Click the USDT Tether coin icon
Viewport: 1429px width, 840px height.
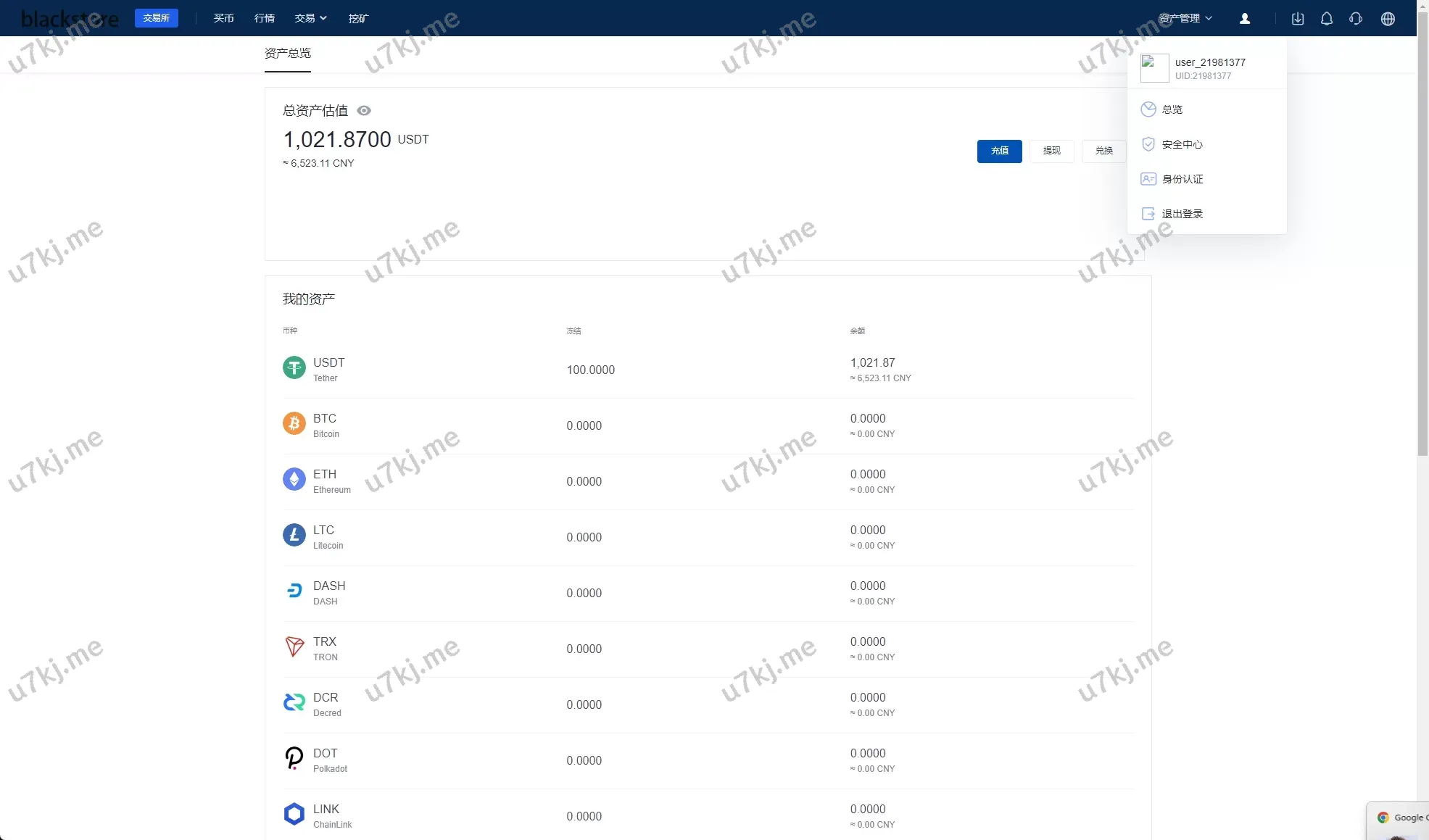click(x=294, y=367)
